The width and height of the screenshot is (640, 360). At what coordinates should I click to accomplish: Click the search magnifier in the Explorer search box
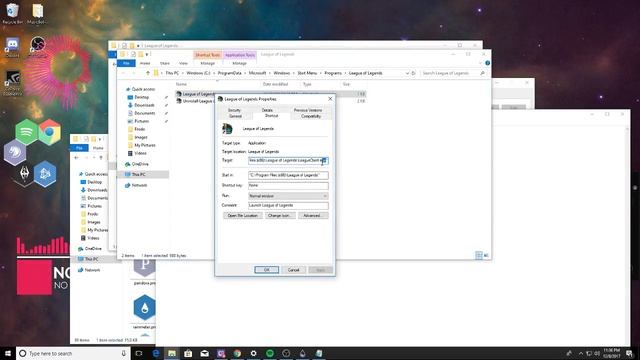click(482, 73)
